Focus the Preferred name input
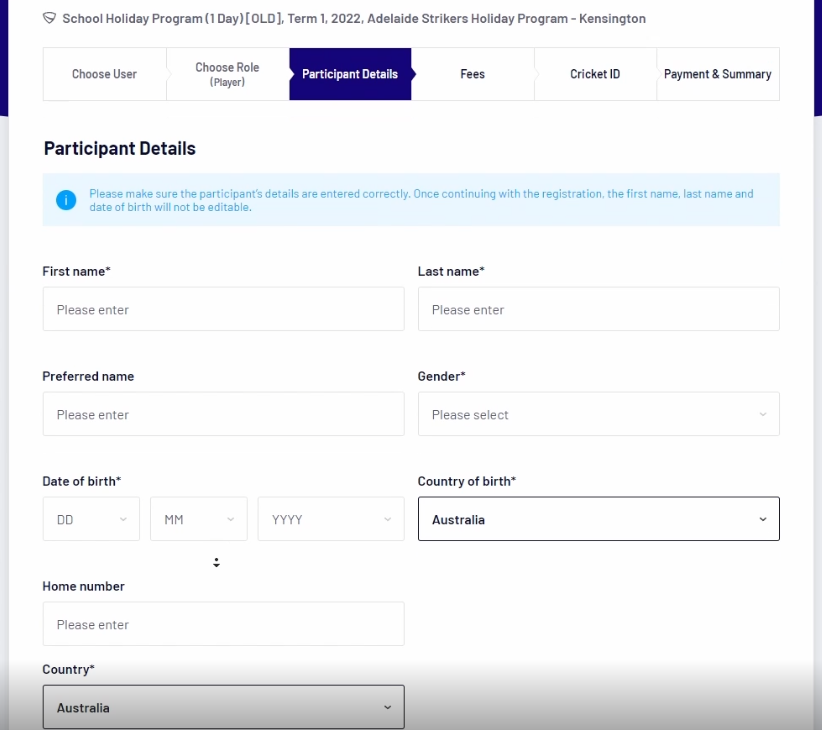The image size is (822, 730). point(223,414)
